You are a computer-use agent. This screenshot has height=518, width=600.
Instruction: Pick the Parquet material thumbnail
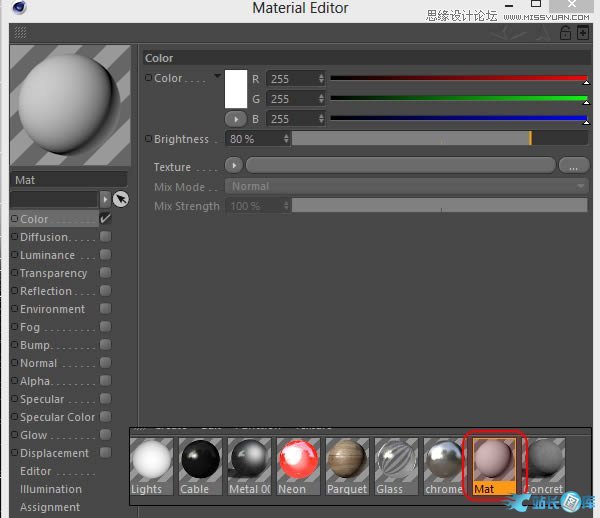(x=347, y=466)
